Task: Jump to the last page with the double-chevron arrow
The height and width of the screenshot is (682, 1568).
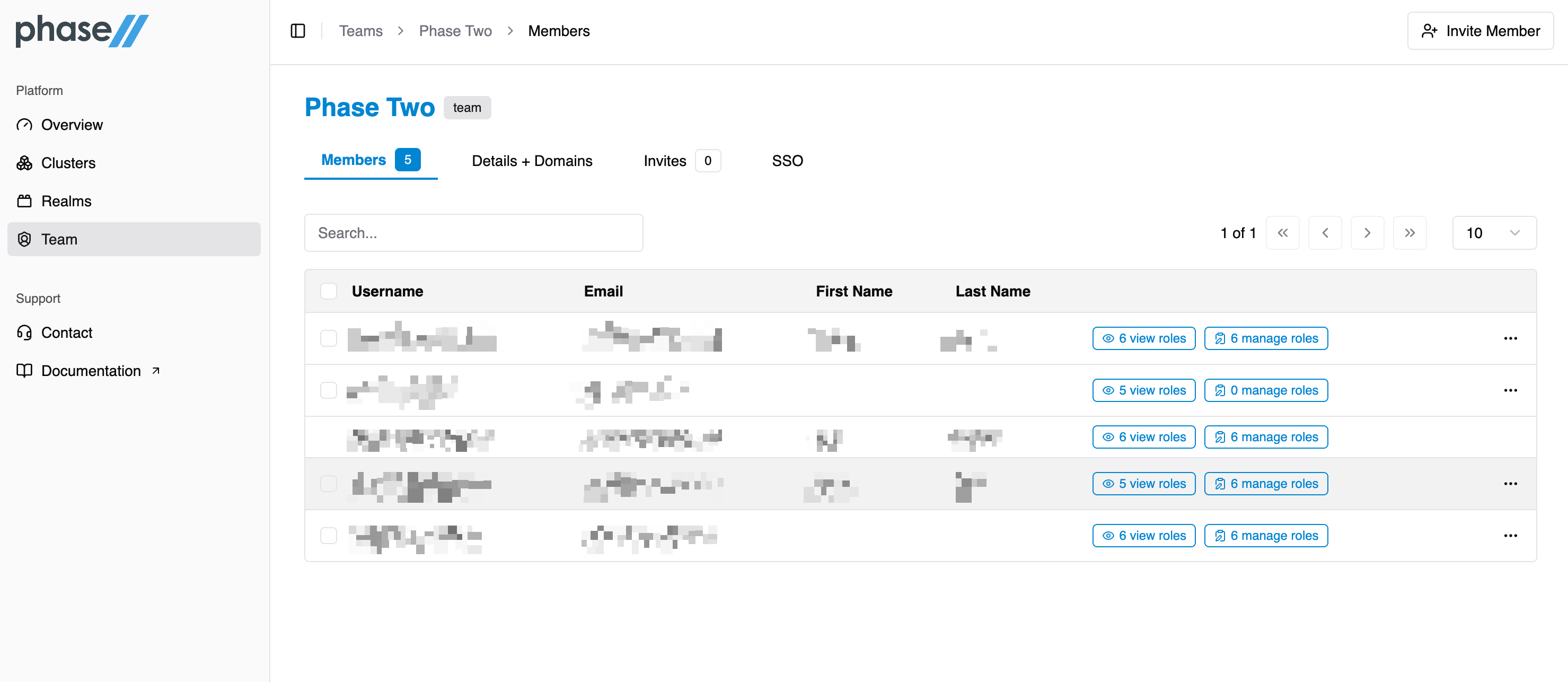Action: point(1409,233)
